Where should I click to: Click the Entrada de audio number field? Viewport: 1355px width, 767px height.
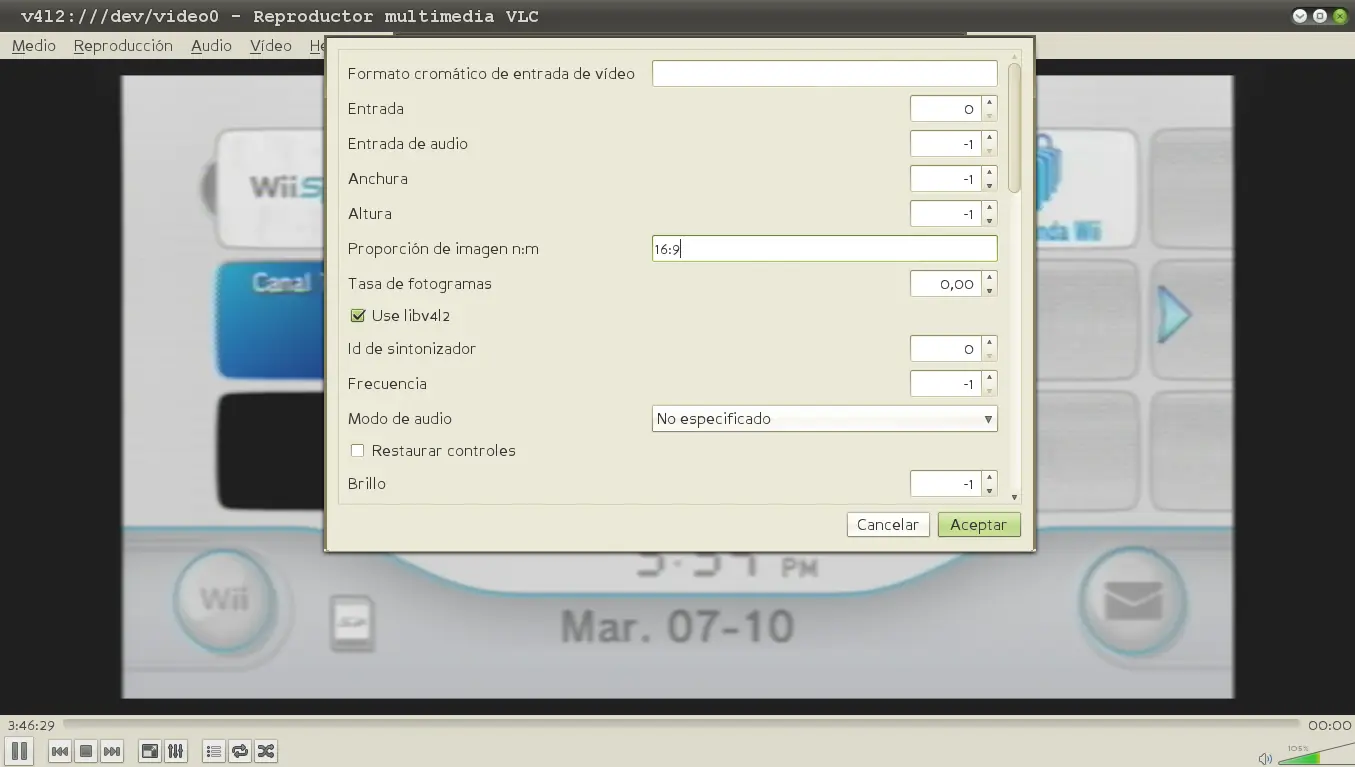(946, 144)
